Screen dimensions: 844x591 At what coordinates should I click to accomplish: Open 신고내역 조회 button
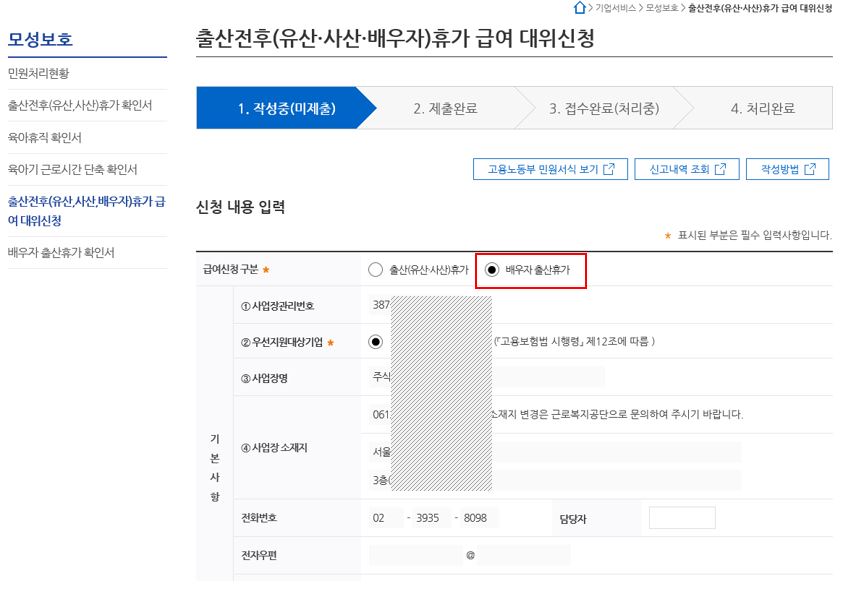pos(687,169)
